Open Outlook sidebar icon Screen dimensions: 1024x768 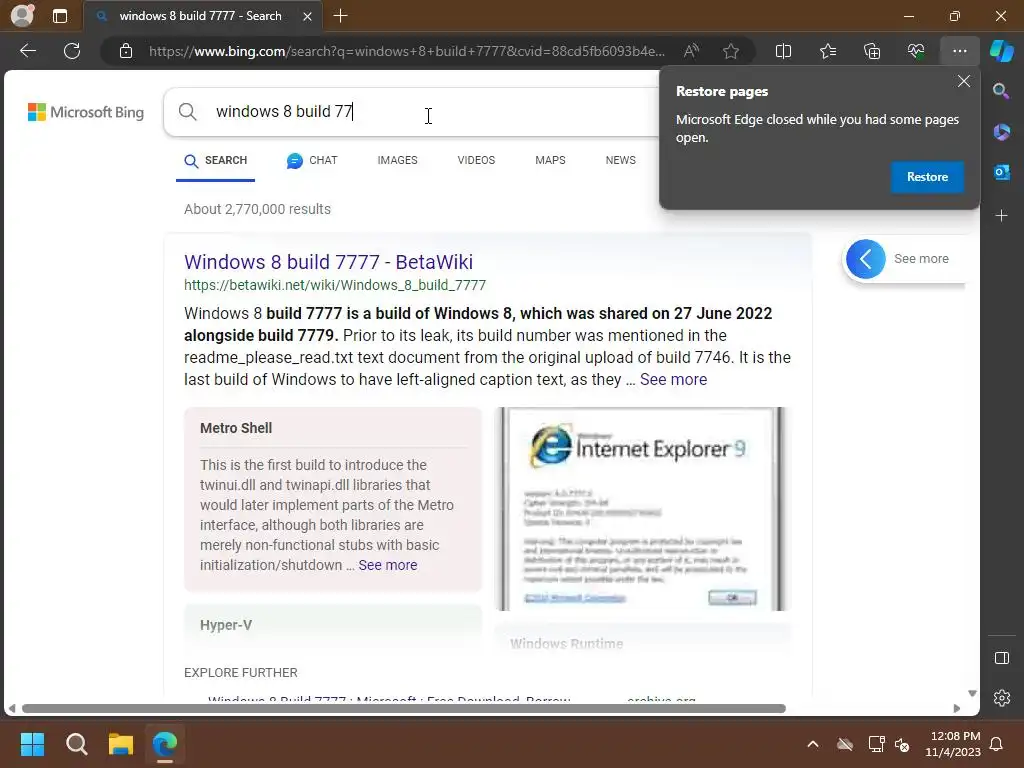(1001, 172)
